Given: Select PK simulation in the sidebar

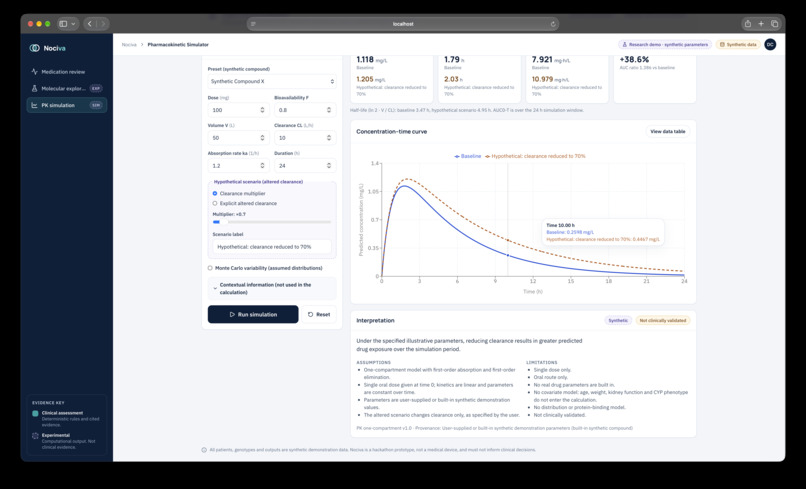Looking at the screenshot, I should point(67,105).
